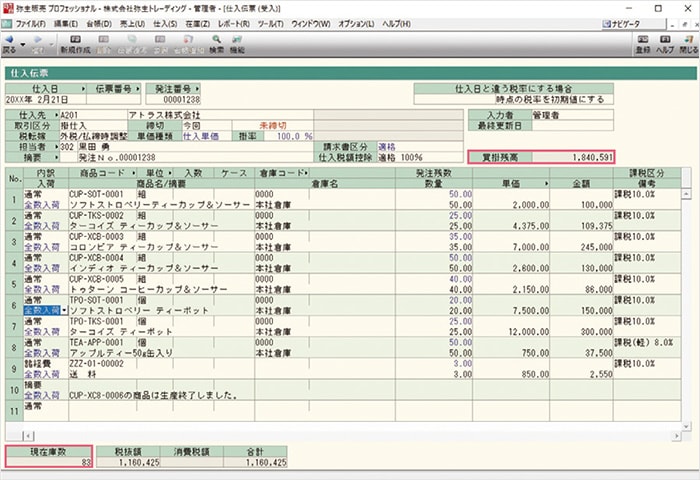The image size is (700, 480).
Task: Click the 適格 value beside 請求書区分
Action: coord(387,147)
